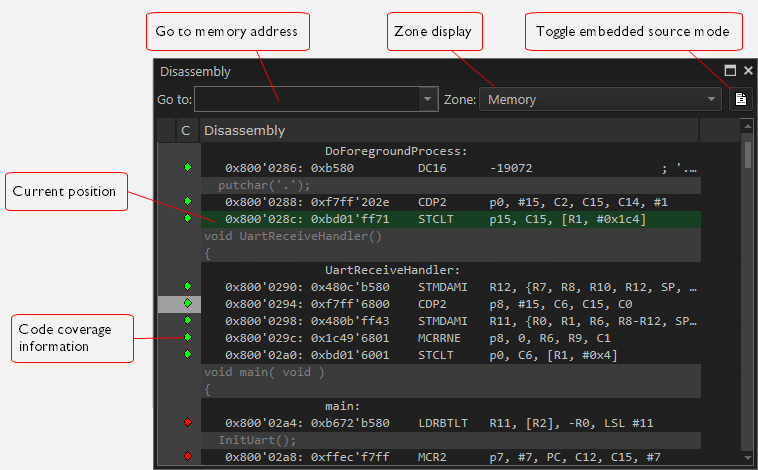Image resolution: width=758 pixels, height=470 pixels.
Task: Click green coverage diamond at 0x800'02a0
Action: coord(188,354)
